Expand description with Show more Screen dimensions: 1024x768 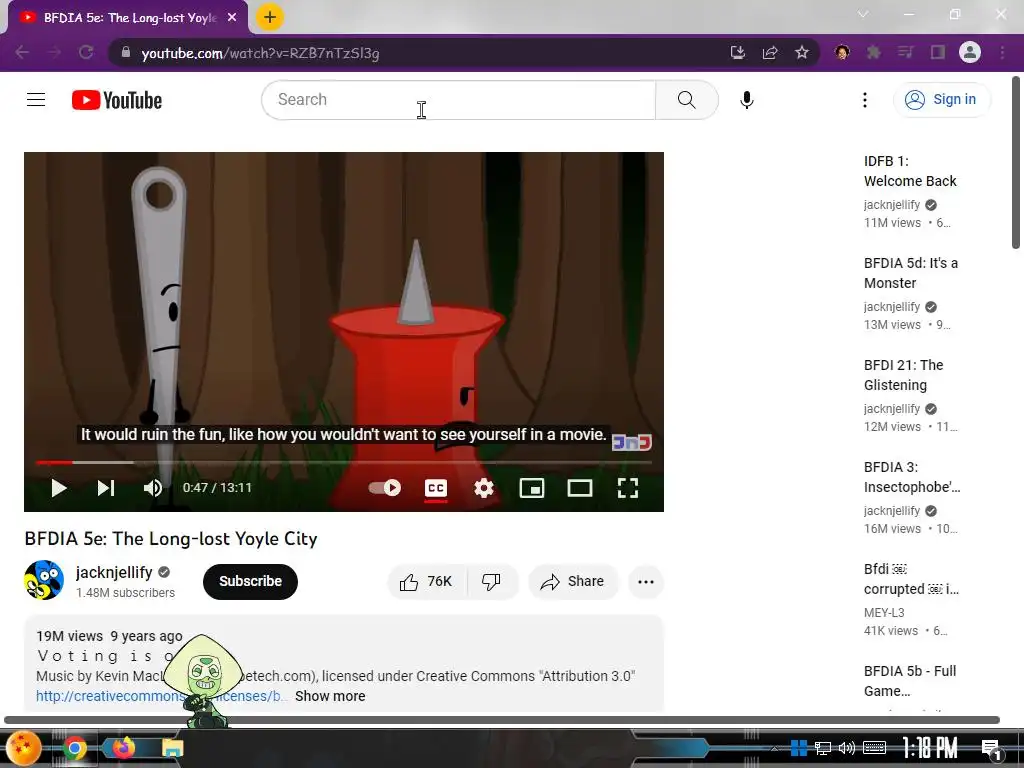pos(330,696)
